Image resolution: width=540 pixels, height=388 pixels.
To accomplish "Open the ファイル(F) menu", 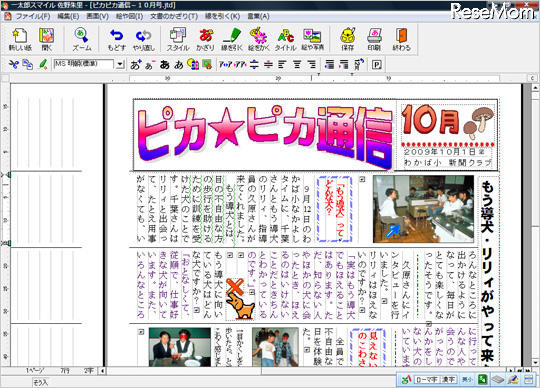I will coord(33,16).
